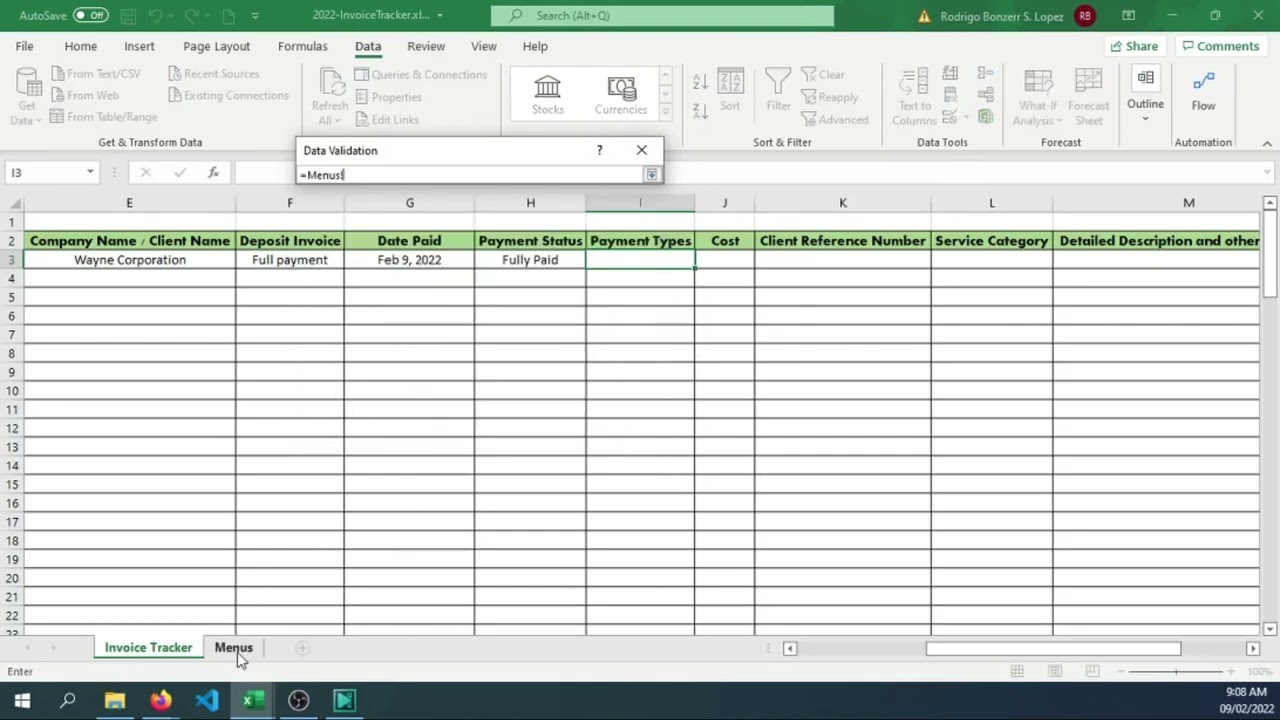Open the Page Layout tab
Screen dimensions: 1280x720
click(x=216, y=46)
